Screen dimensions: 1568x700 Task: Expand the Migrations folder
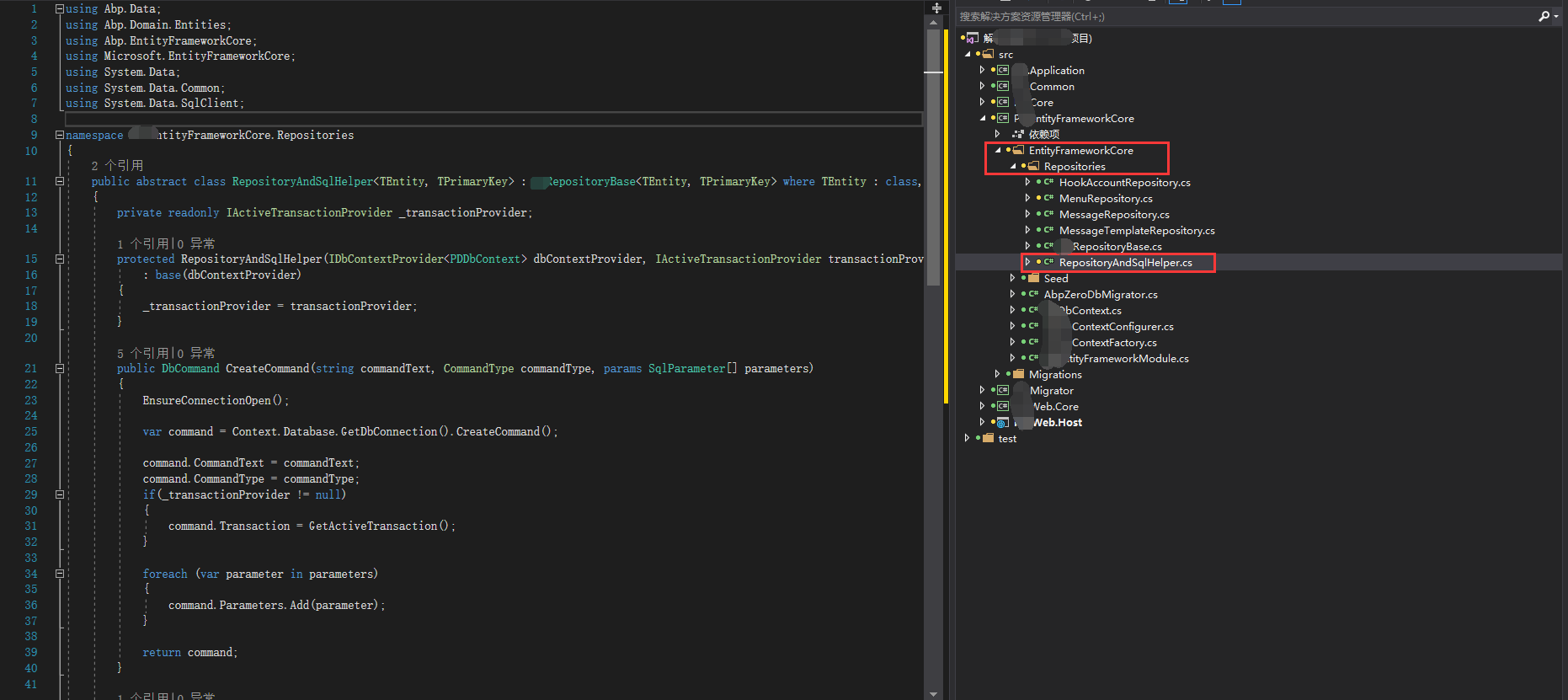(x=997, y=374)
